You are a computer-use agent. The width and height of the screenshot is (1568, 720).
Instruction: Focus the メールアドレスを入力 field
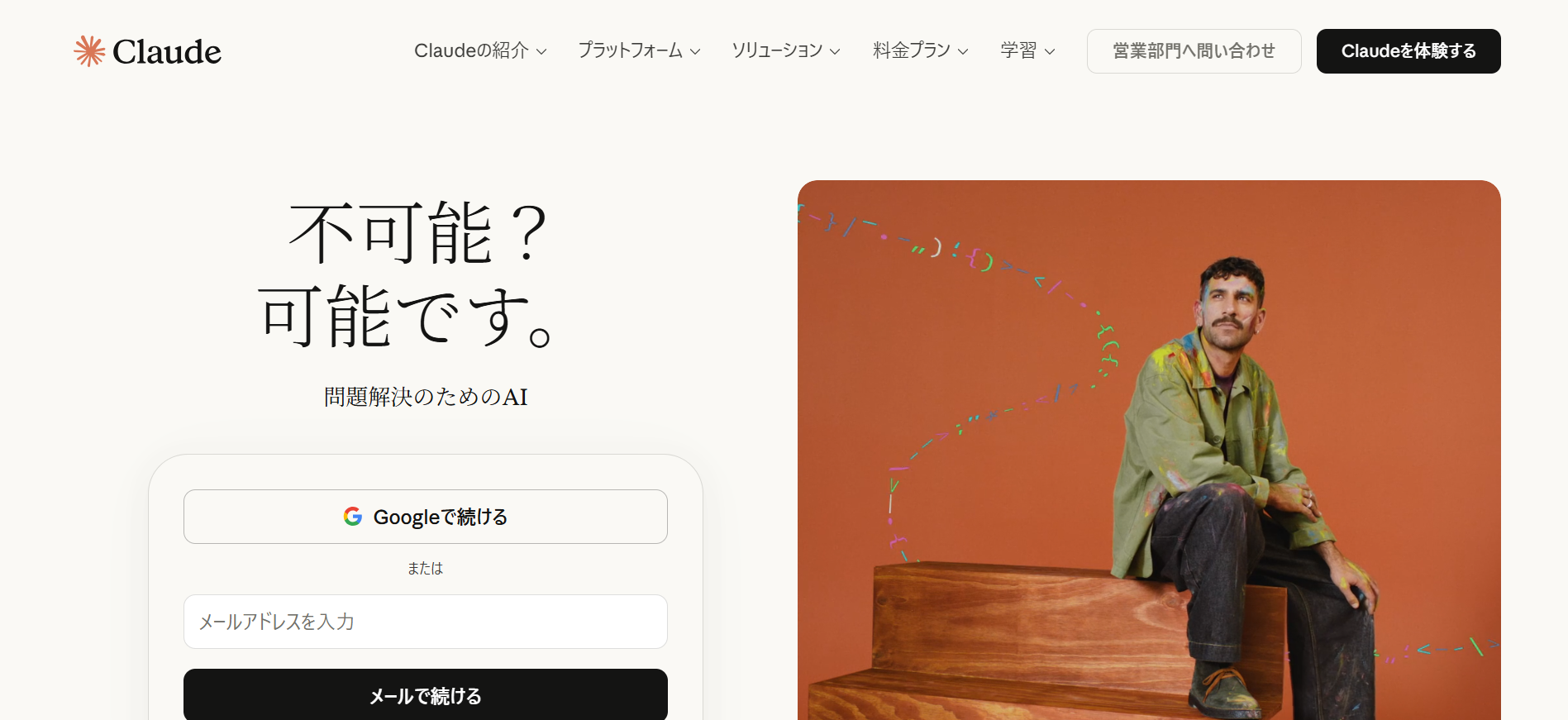click(426, 622)
